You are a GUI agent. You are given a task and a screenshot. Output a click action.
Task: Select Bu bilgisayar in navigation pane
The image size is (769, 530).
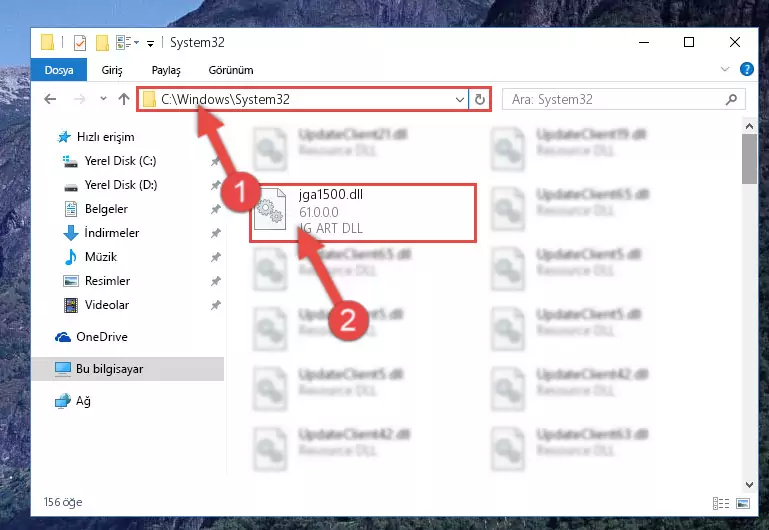pos(128,369)
